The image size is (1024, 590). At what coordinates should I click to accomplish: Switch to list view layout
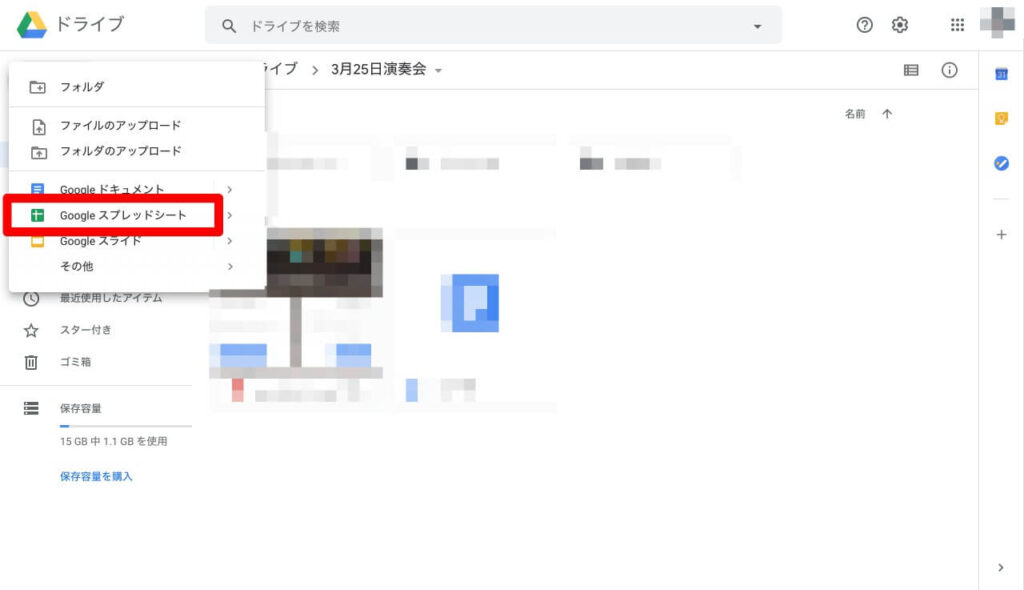tap(911, 70)
